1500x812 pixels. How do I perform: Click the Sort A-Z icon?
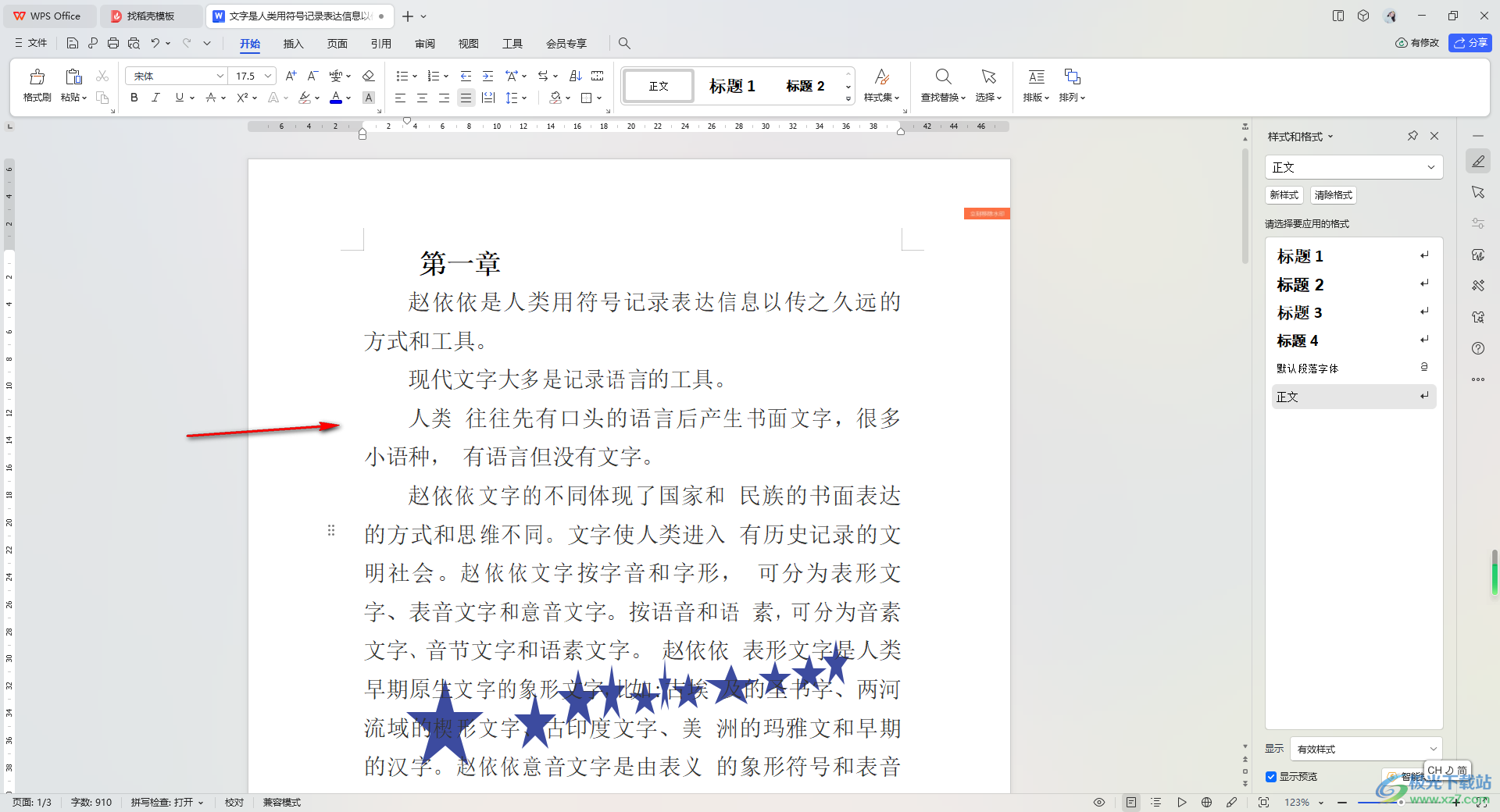(576, 76)
